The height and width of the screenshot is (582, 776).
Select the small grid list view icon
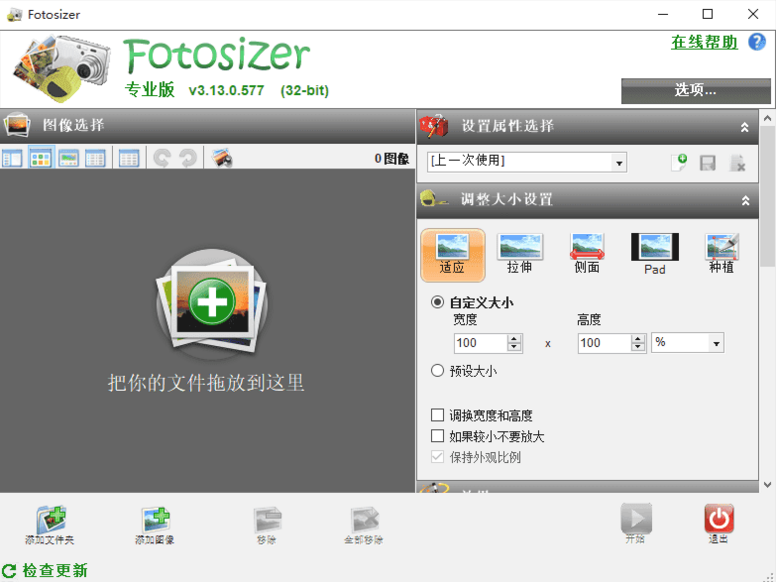pyautogui.click(x=95, y=158)
